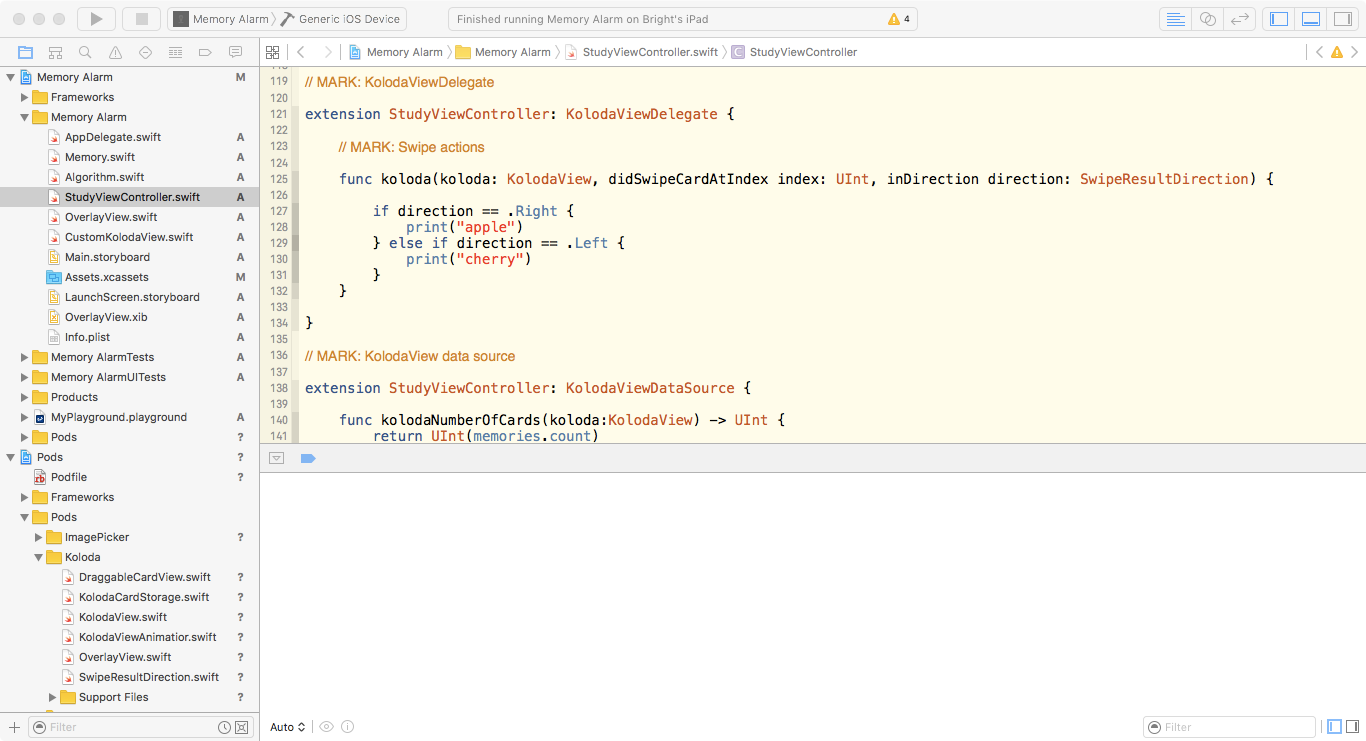Viewport: 1366px width, 741px height.
Task: Click the Quick Look eye icon
Action: click(327, 727)
